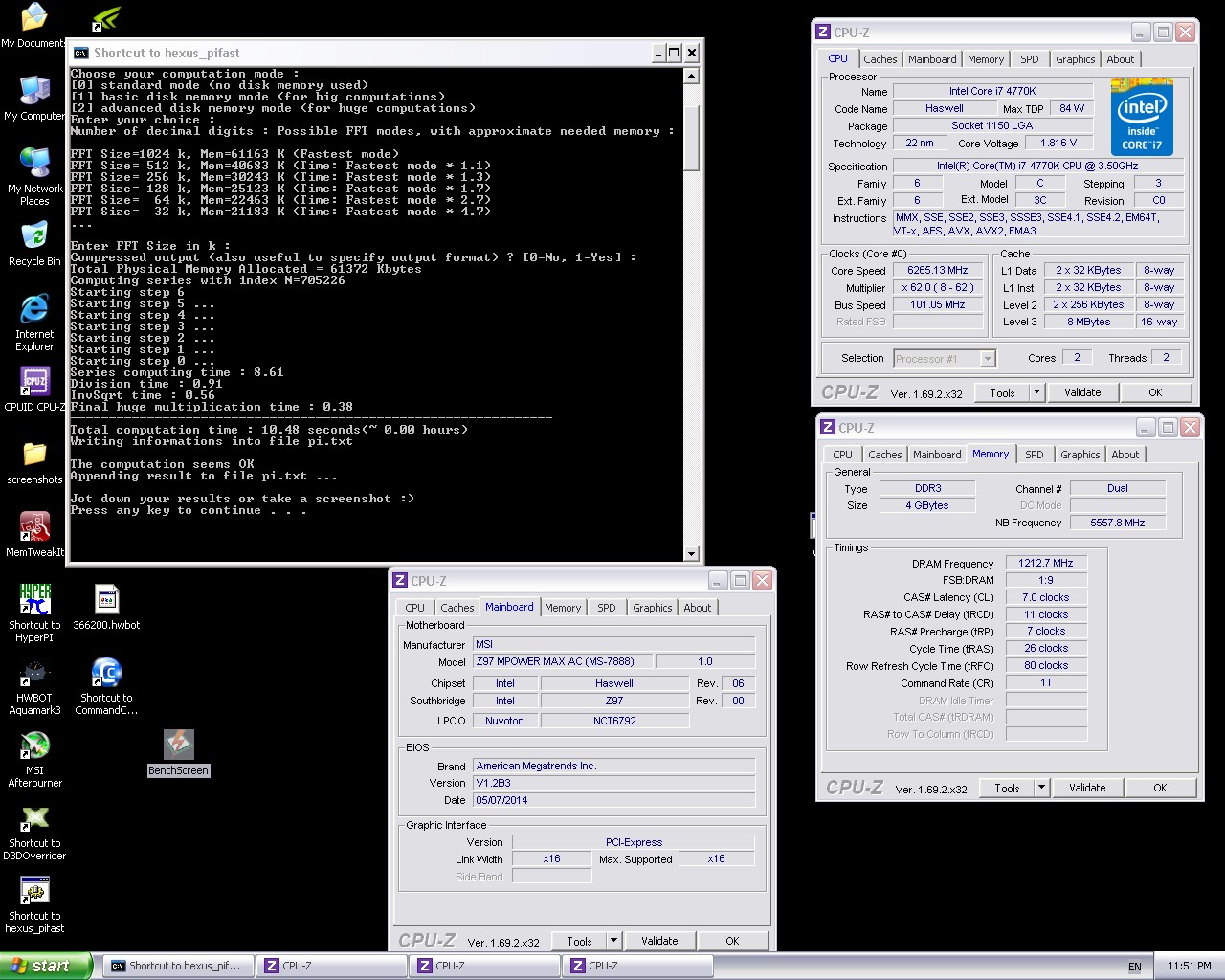Click Validate in CPU tab window
This screenshot has width=1225, height=980.
(1082, 392)
